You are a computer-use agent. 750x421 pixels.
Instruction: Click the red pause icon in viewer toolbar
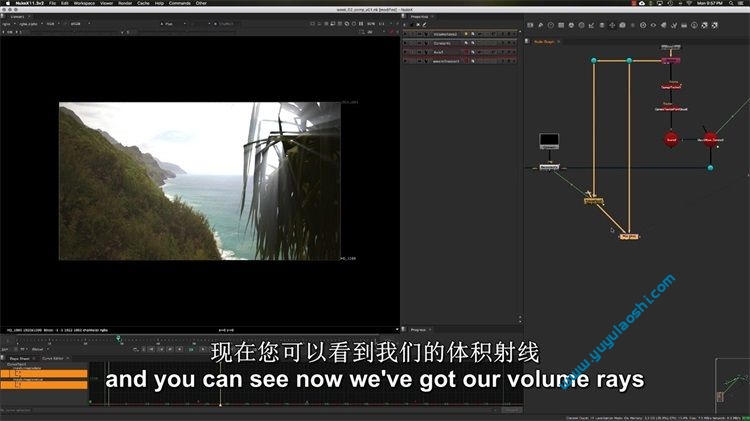tap(392, 32)
